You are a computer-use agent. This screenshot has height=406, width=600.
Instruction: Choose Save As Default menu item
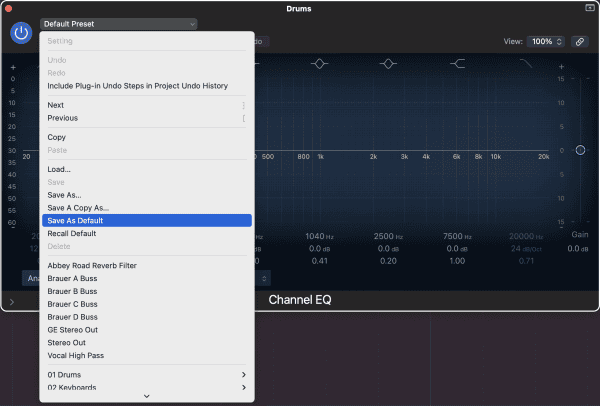pyautogui.click(x=147, y=220)
